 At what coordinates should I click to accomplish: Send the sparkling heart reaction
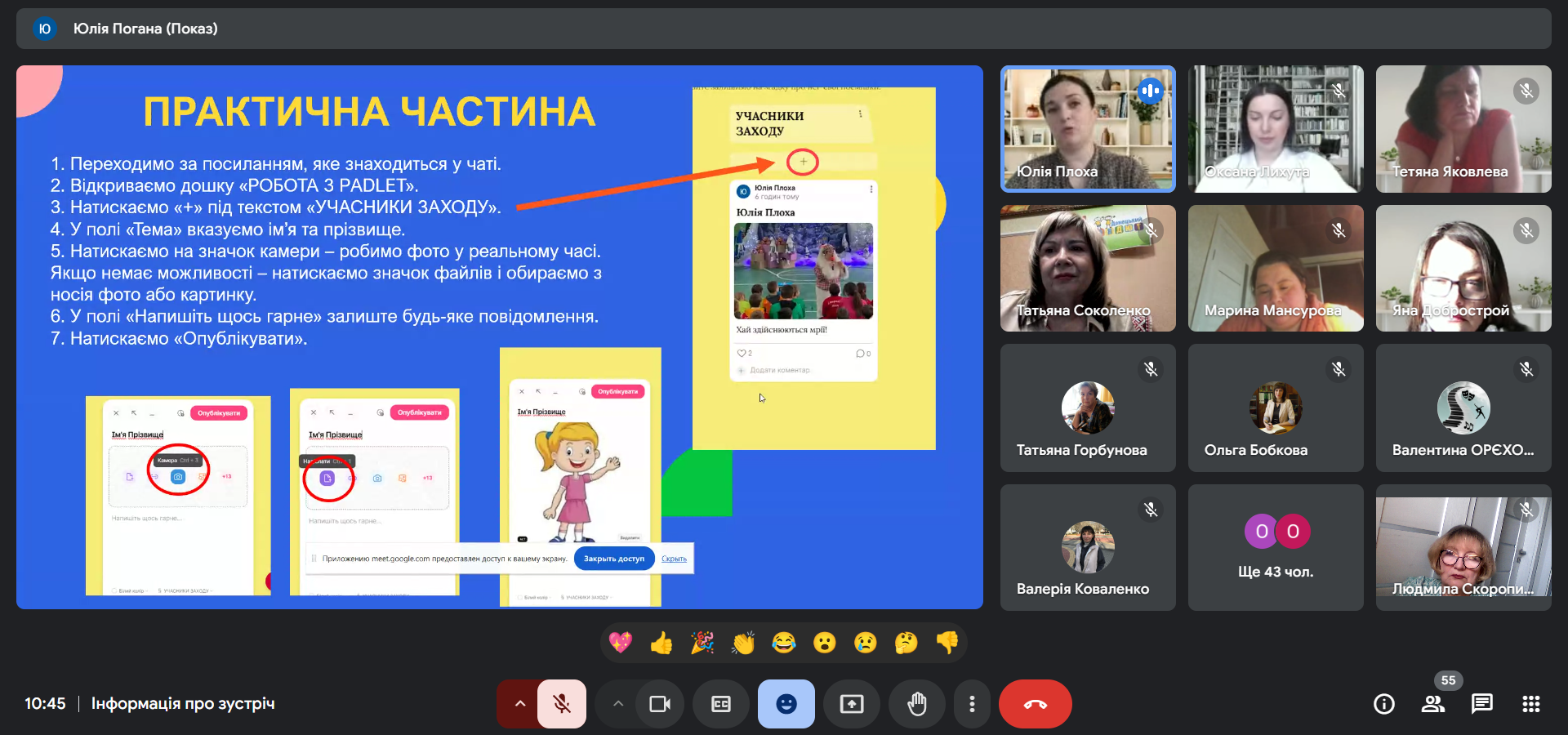[621, 643]
